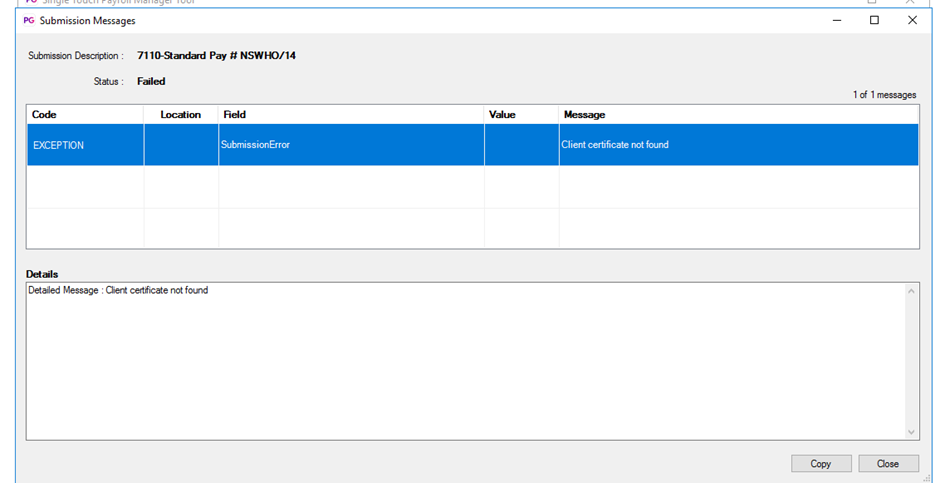This screenshot has width=940, height=483.
Task: Close the dialog using title bar X
Action: (912, 20)
